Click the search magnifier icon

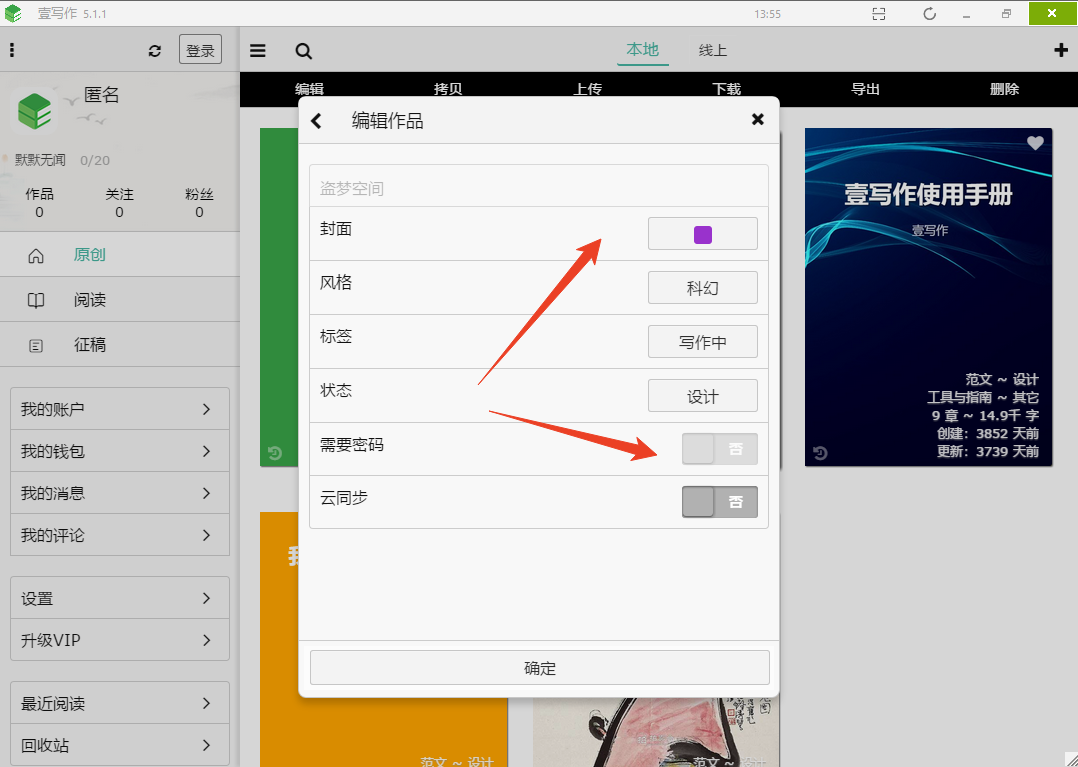[x=304, y=51]
